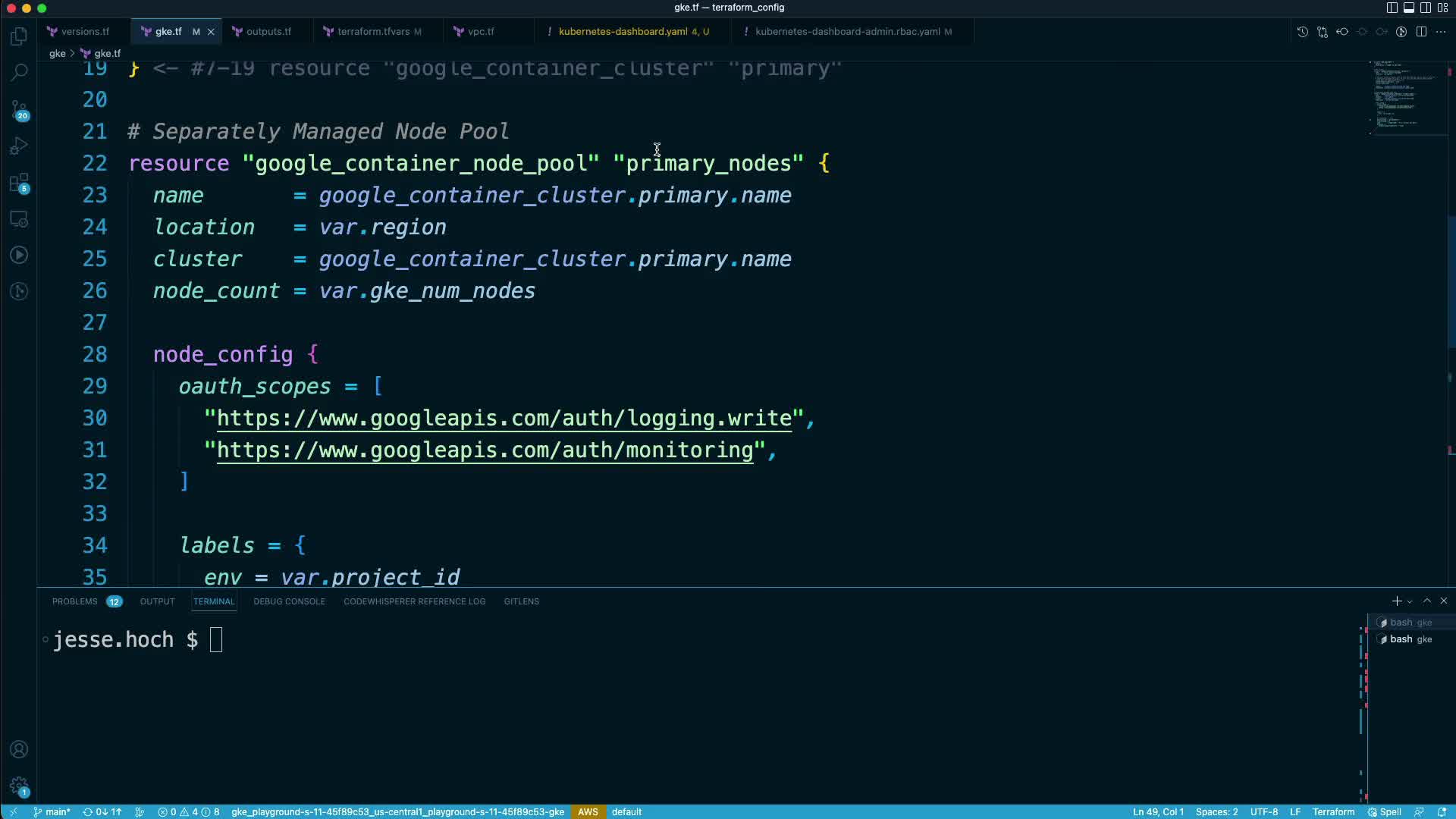The height and width of the screenshot is (819, 1456).
Task: Click the Accounts icon in activity bar
Action: [19, 749]
